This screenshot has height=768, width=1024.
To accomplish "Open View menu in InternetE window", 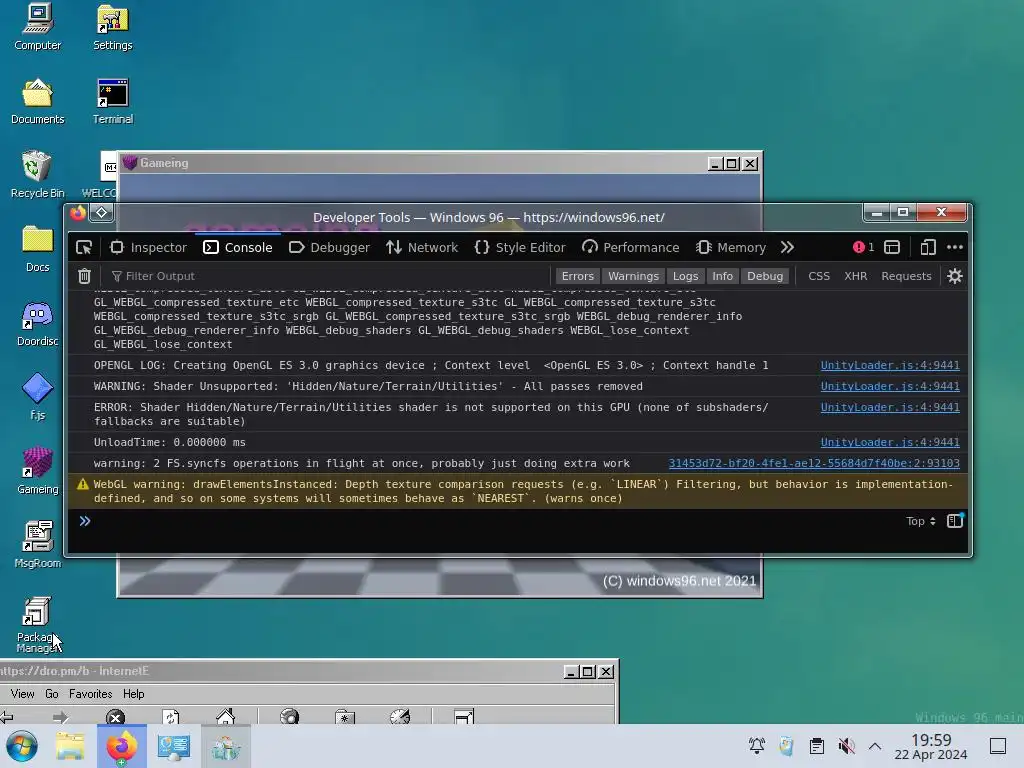I will coord(22,694).
